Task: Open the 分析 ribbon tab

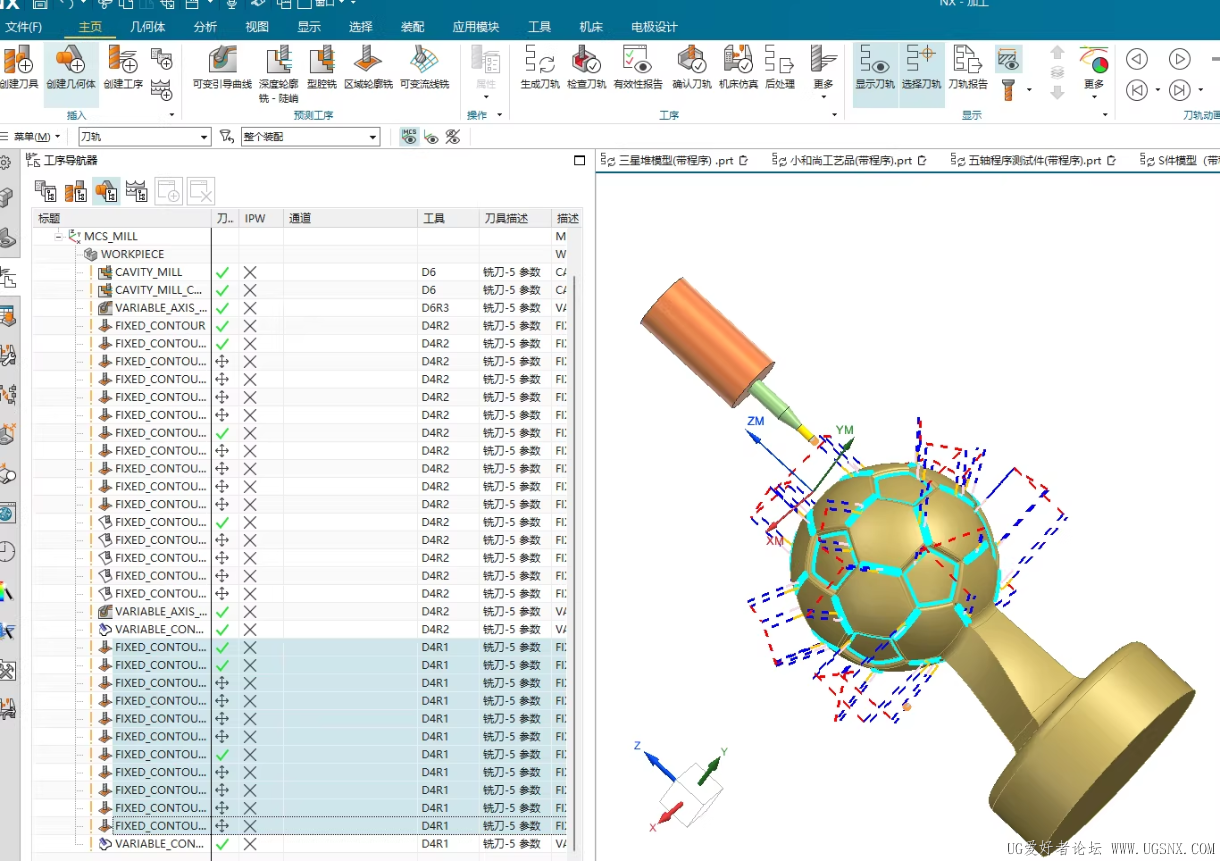Action: click(x=205, y=27)
